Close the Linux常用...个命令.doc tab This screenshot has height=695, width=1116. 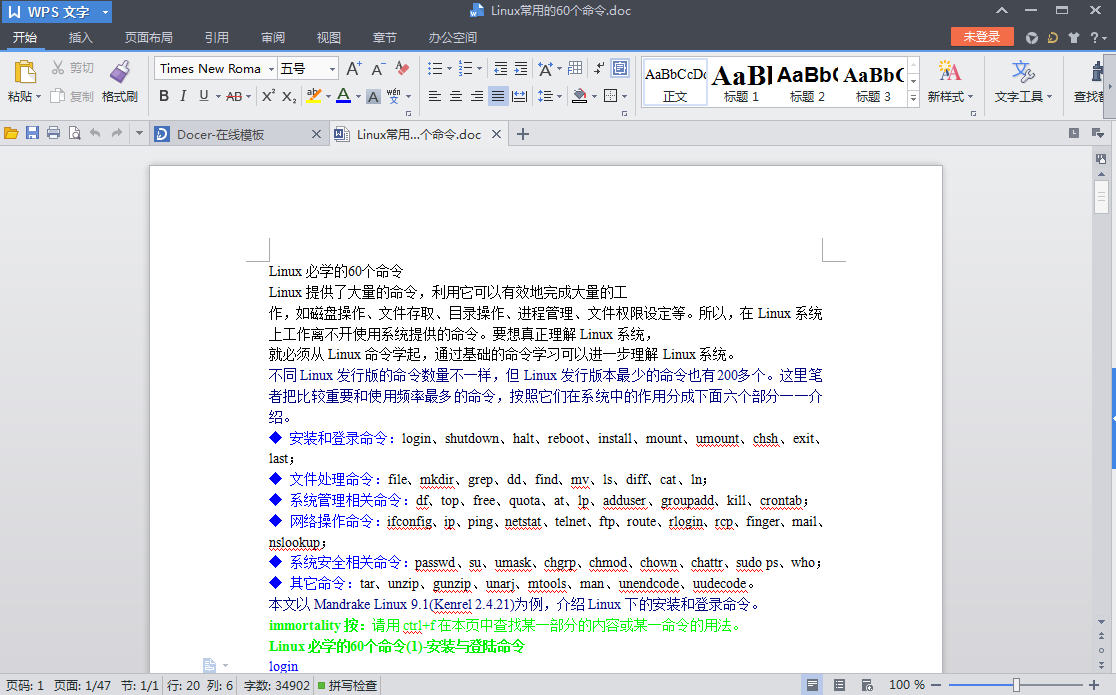[x=496, y=134]
